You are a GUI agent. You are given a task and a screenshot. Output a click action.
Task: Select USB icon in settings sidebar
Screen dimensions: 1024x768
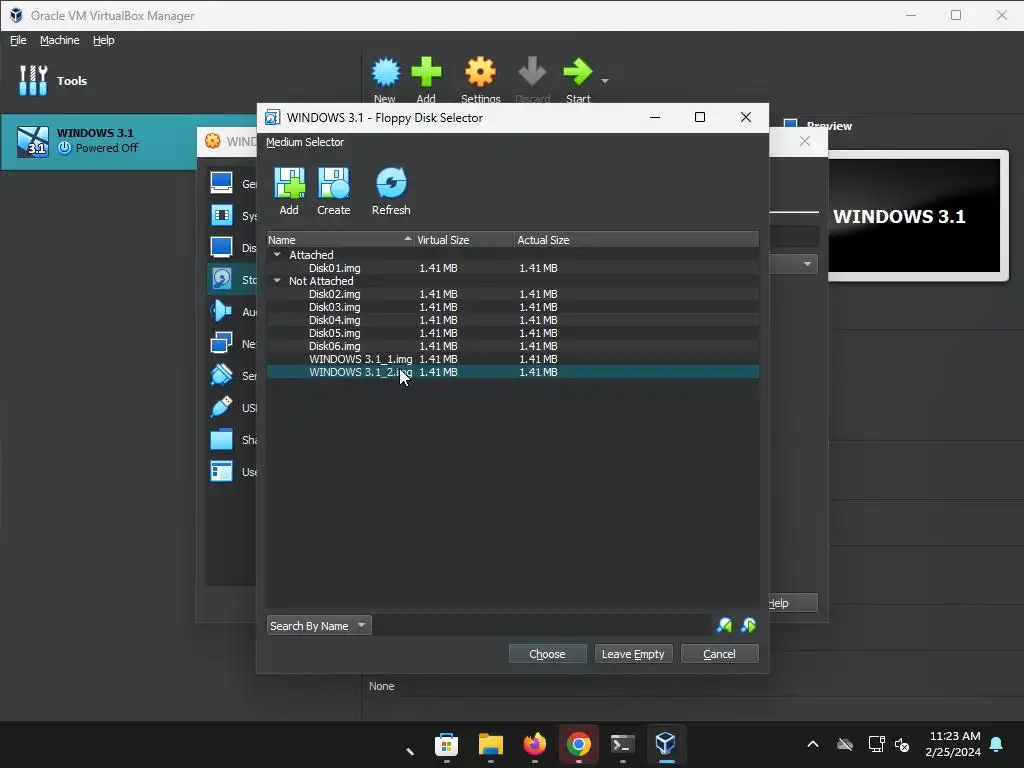pos(221,407)
